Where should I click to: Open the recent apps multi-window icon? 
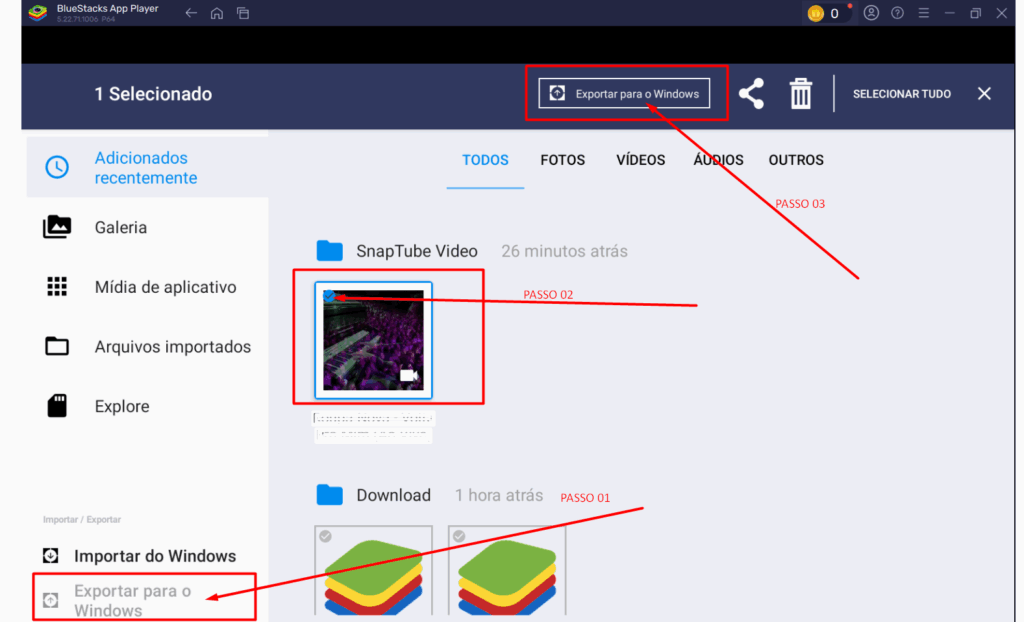click(243, 13)
